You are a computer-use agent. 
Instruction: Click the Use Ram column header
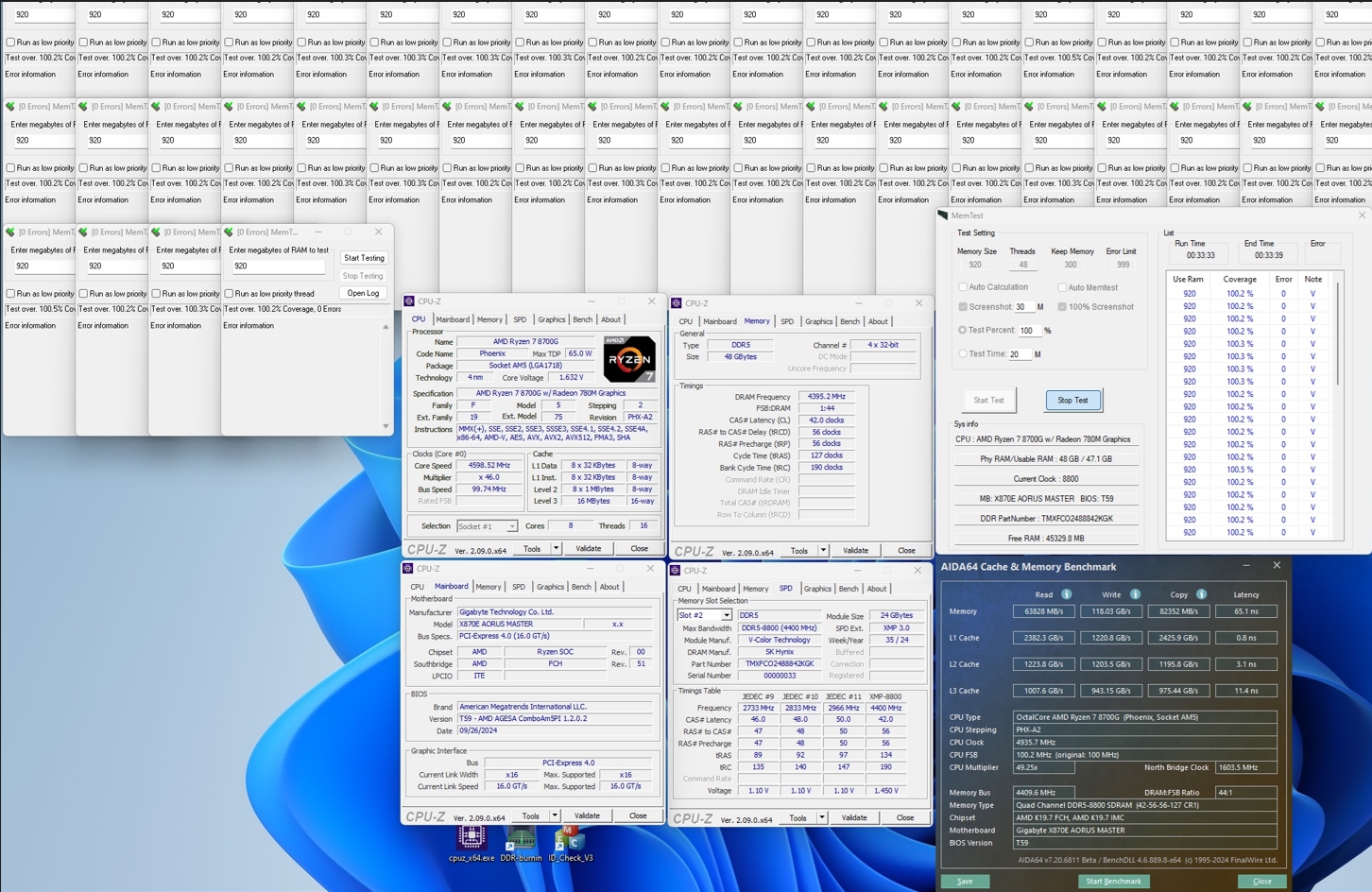click(x=1189, y=280)
